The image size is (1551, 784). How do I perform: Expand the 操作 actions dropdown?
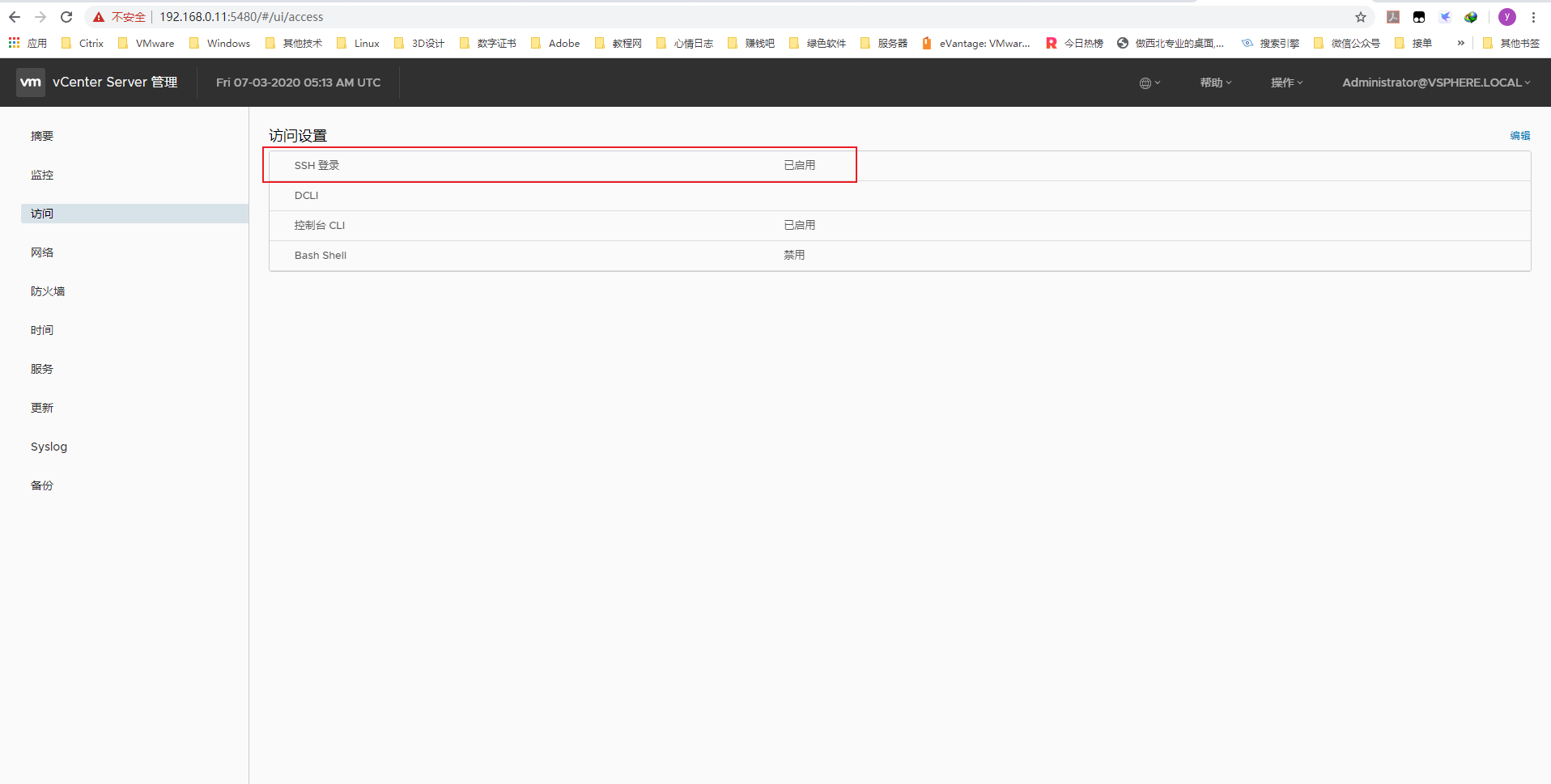tap(1286, 83)
